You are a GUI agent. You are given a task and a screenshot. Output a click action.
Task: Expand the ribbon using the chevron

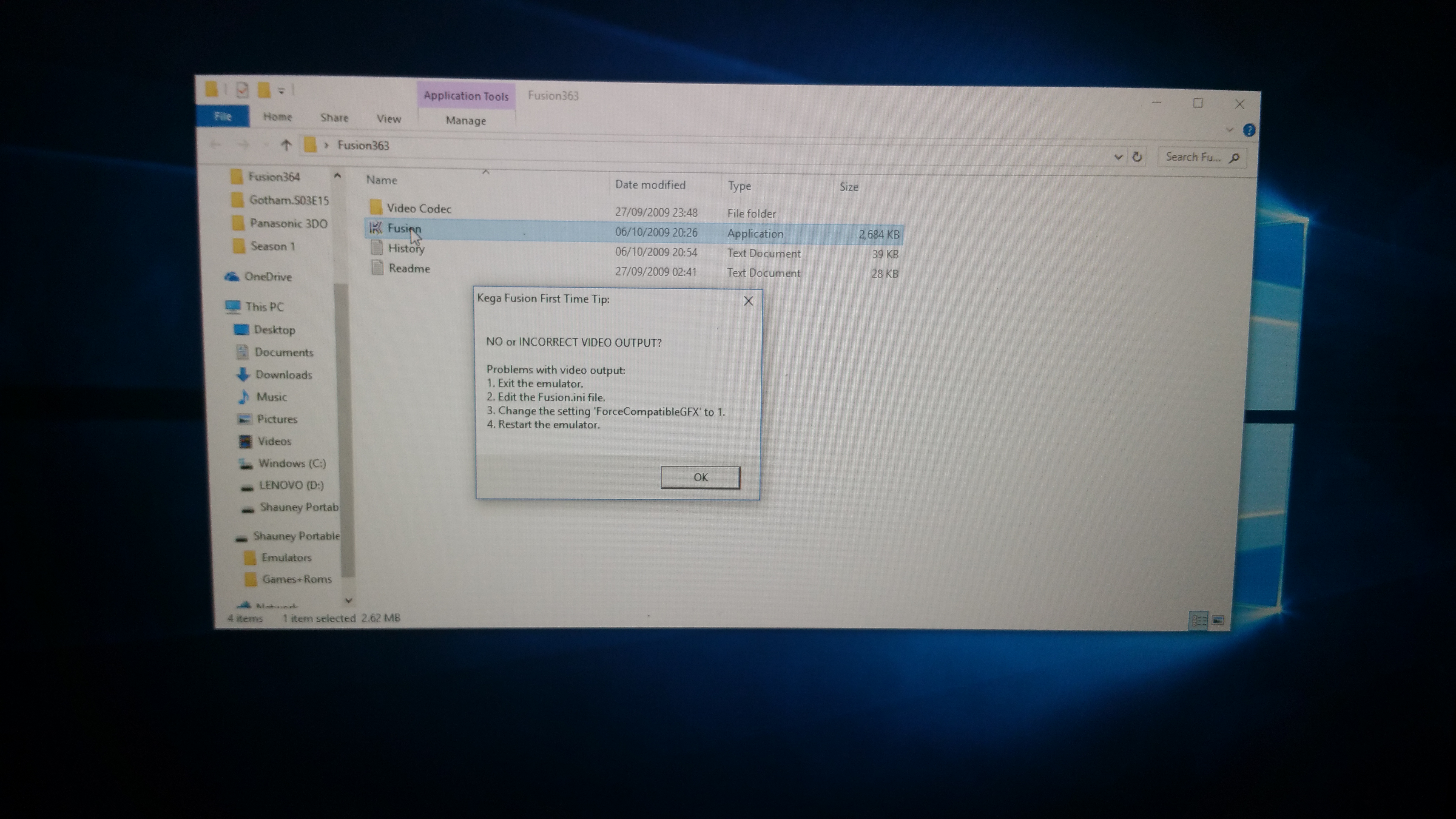point(1229,130)
